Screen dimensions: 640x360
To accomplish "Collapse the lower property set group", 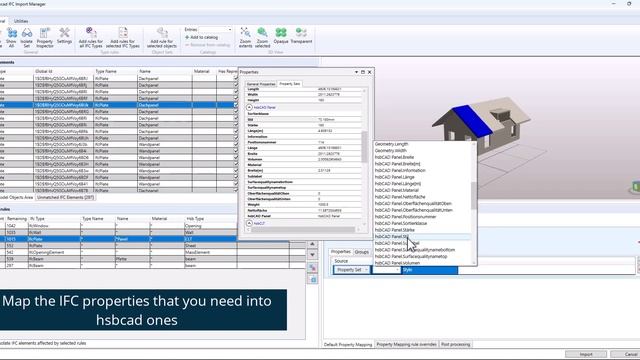I will pyautogui.click(x=249, y=223).
